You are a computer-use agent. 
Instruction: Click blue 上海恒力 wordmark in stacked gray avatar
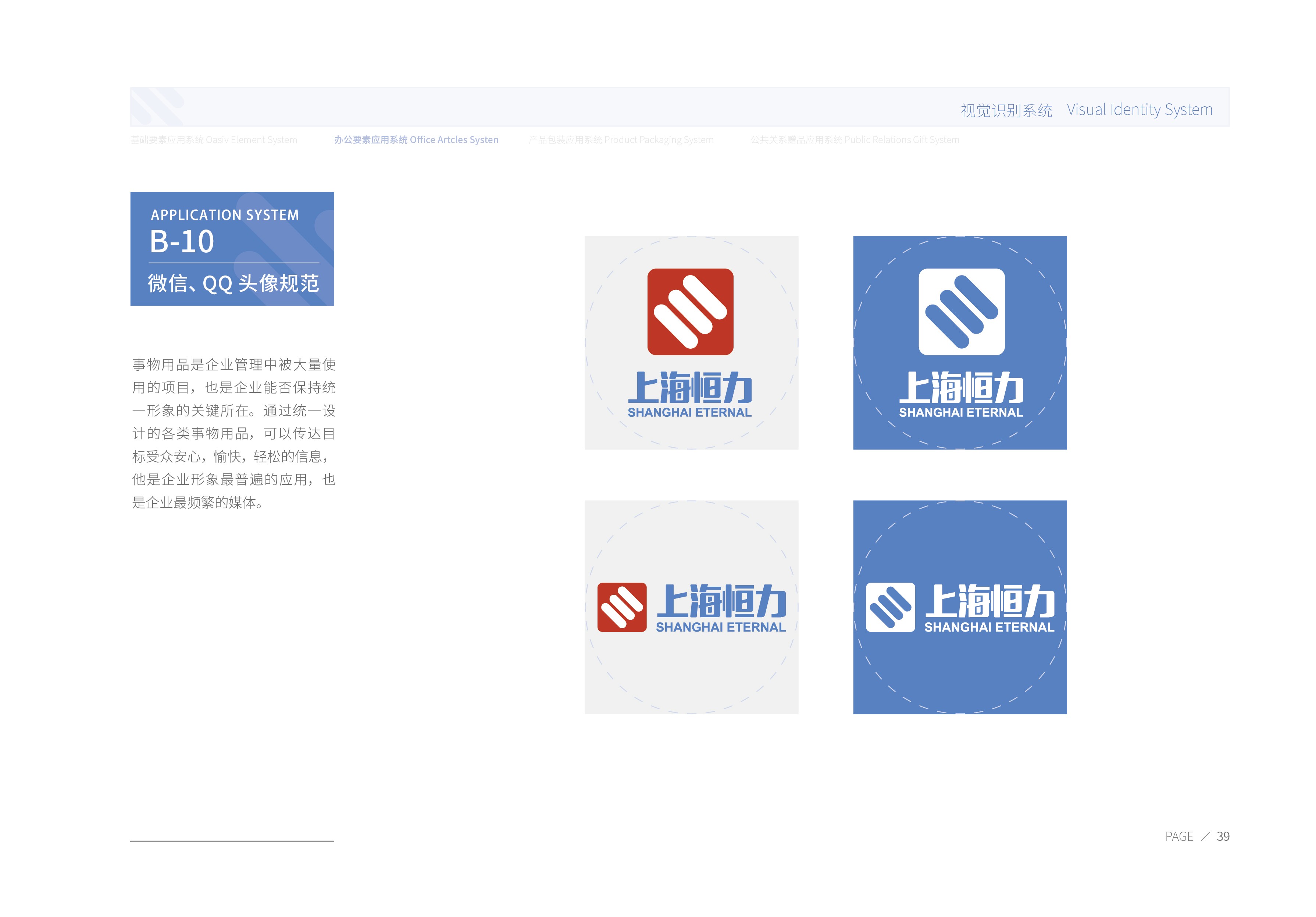point(690,387)
